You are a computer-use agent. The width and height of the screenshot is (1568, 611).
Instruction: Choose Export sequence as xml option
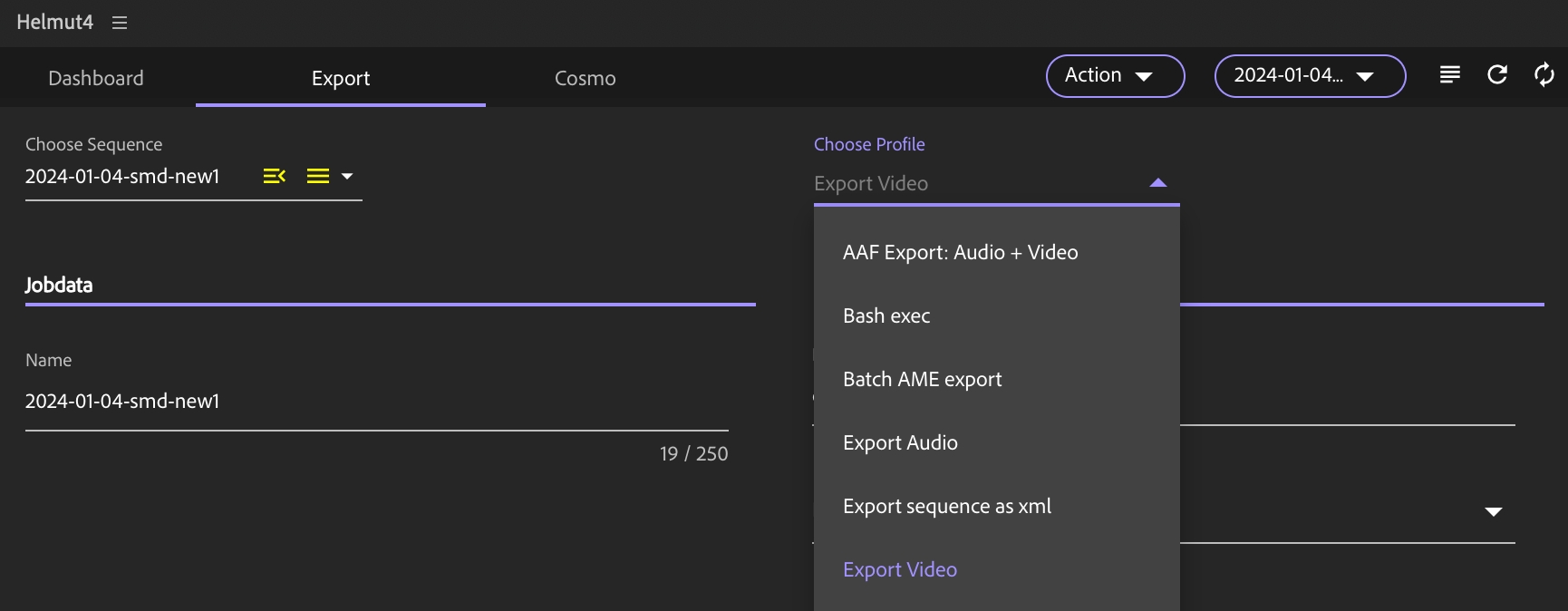coord(946,507)
